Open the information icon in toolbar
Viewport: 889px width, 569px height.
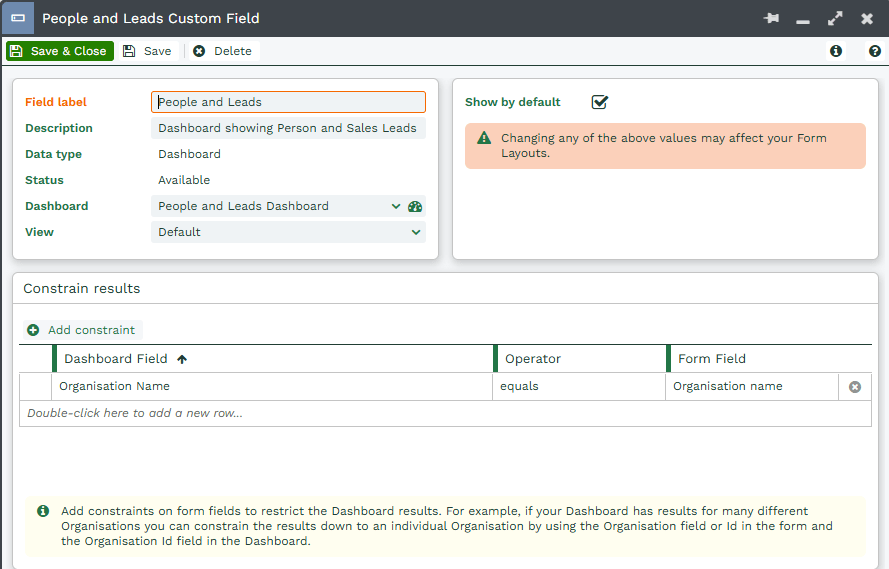(836, 51)
